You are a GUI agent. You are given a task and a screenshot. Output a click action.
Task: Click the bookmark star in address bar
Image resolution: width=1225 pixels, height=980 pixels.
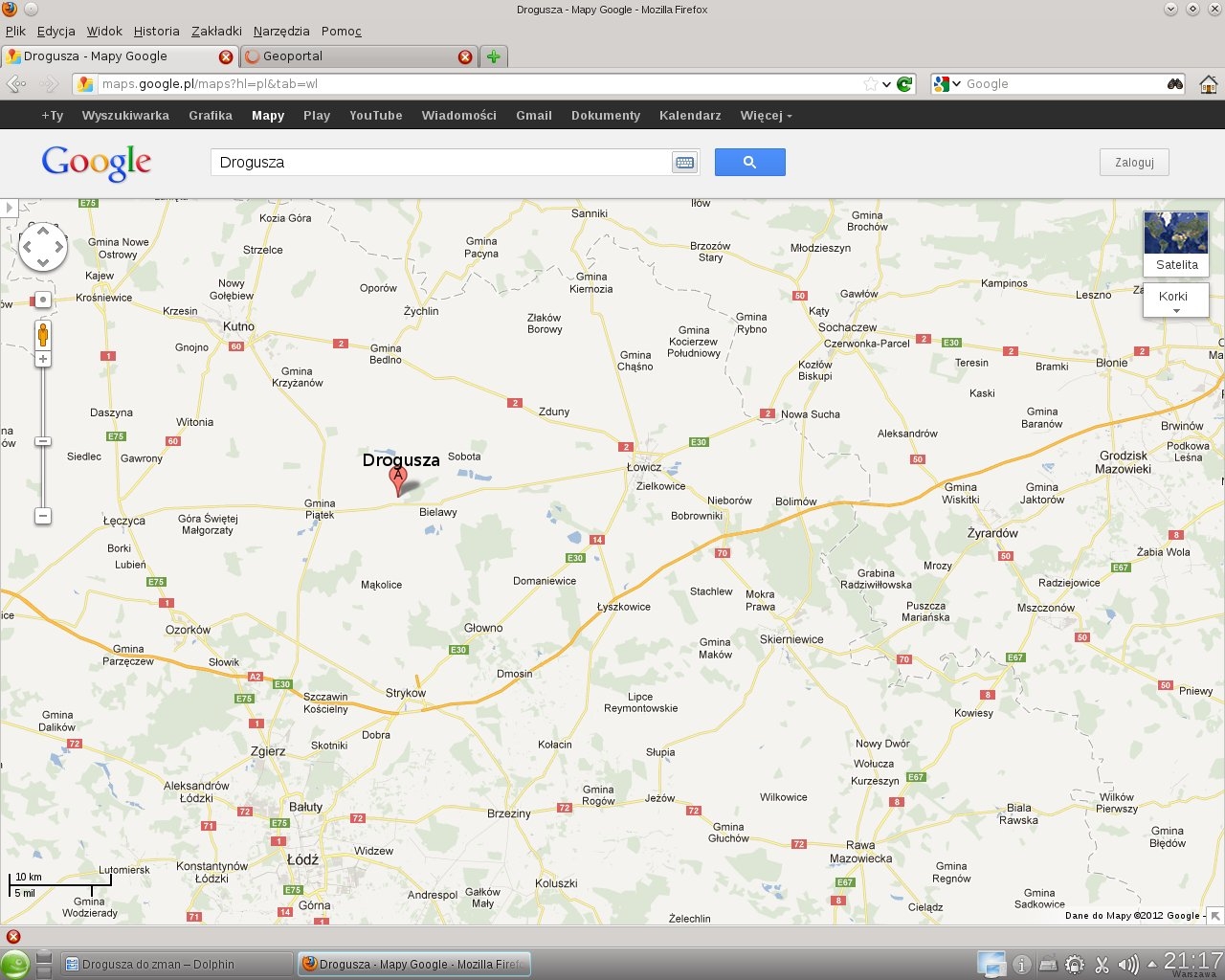pyautogui.click(x=870, y=84)
